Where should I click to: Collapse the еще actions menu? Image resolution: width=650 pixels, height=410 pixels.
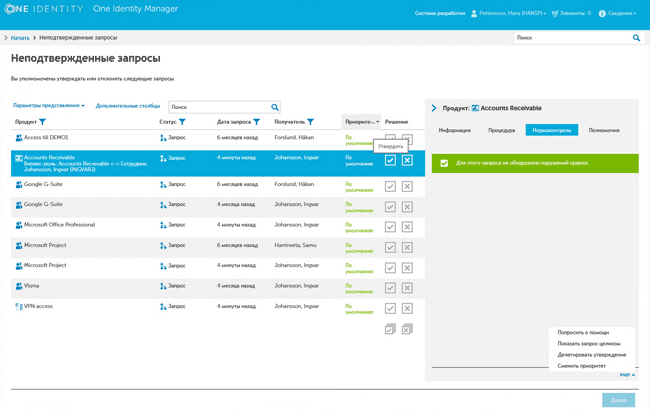click(627, 374)
